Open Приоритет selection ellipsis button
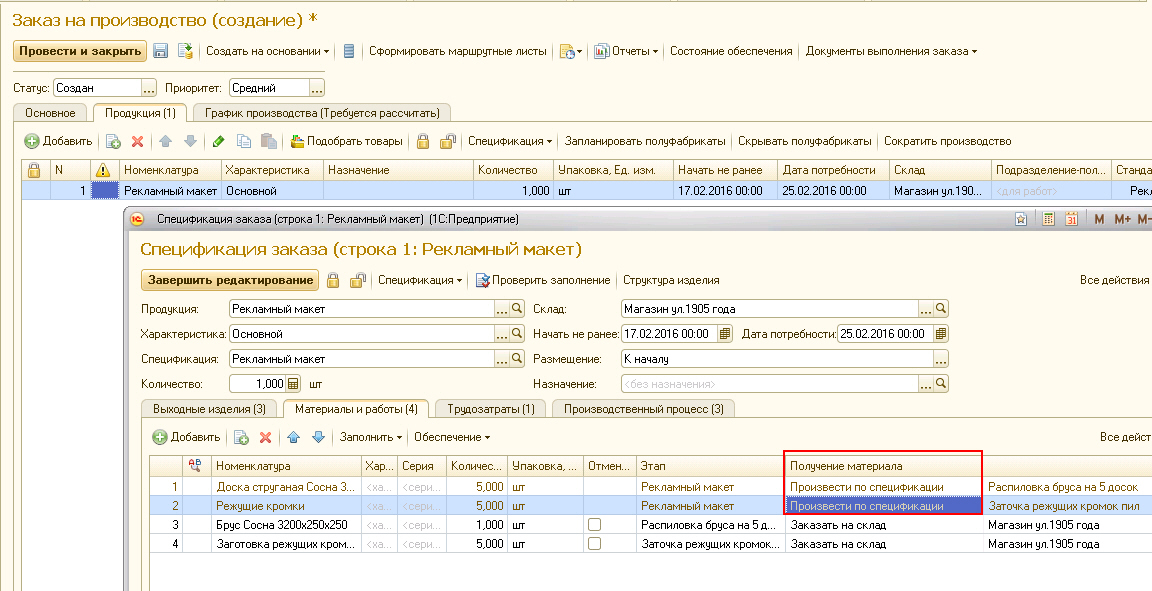 point(317,88)
